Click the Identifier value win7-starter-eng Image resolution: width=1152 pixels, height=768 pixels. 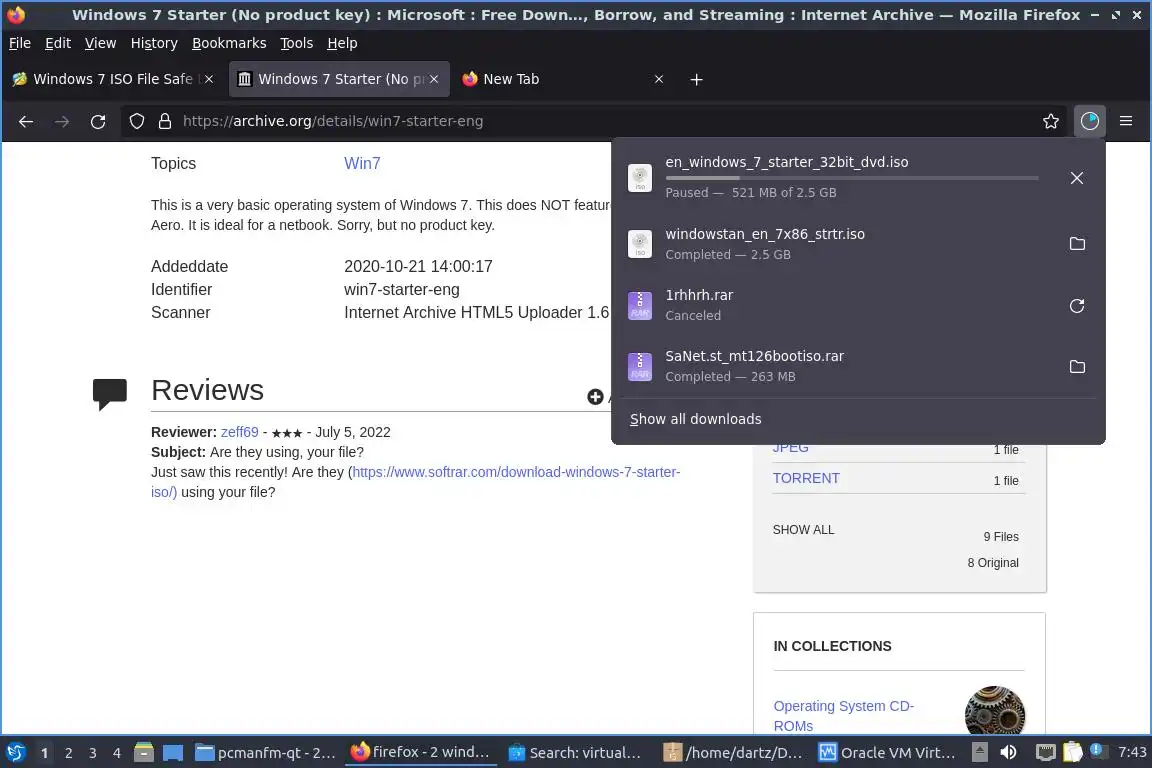point(402,290)
